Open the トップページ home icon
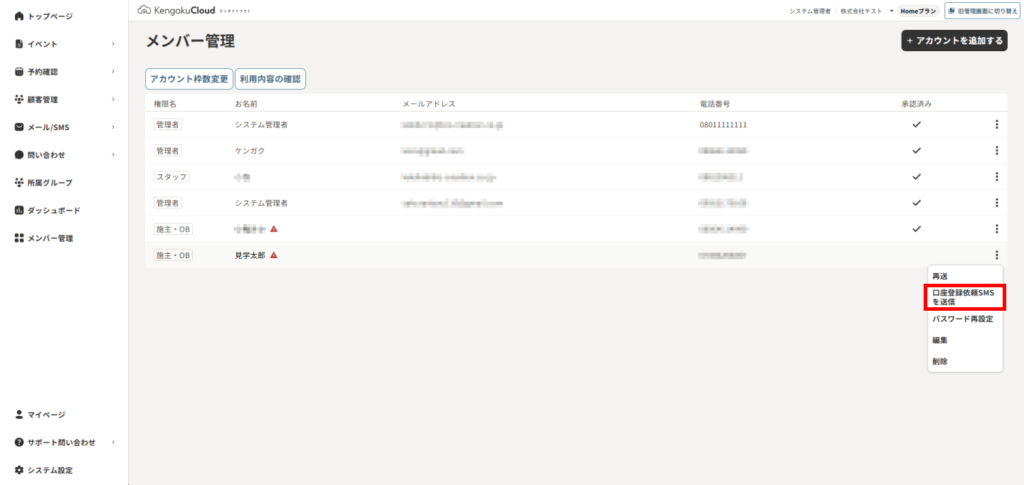The image size is (1024, 485). (x=19, y=17)
